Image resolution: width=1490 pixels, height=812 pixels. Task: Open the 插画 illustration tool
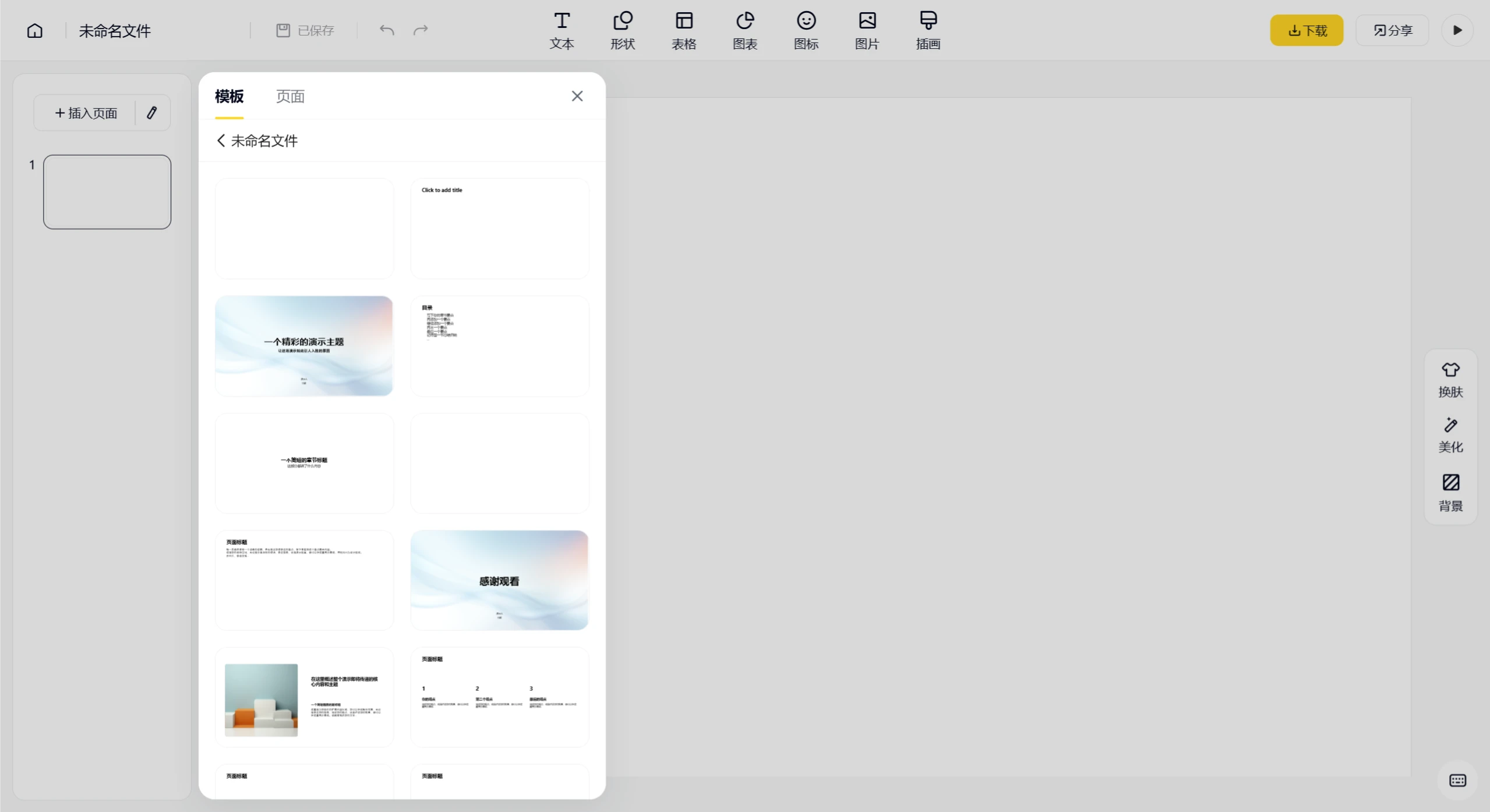tap(928, 30)
